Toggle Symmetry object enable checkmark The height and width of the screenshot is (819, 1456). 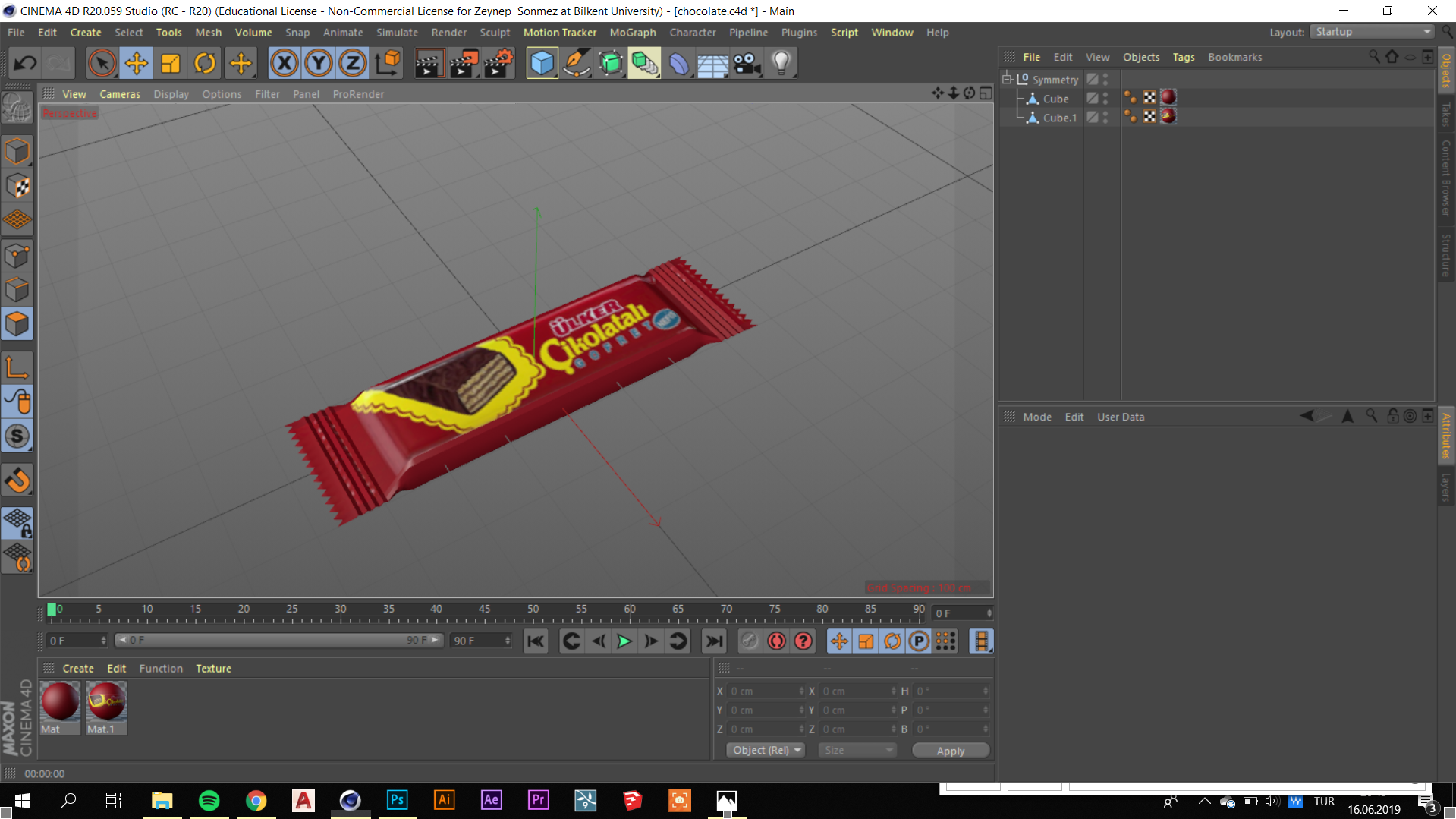click(x=1105, y=80)
